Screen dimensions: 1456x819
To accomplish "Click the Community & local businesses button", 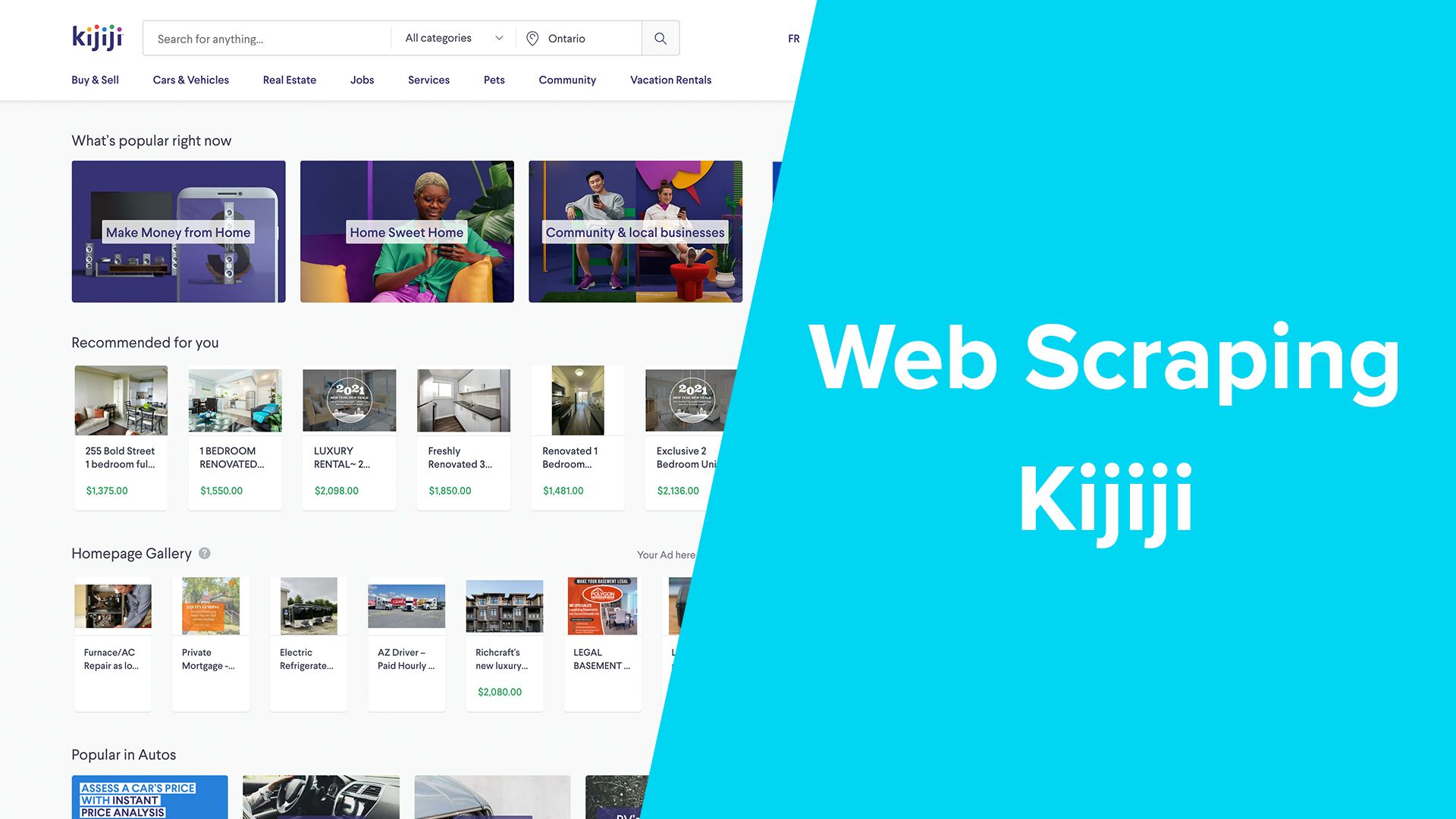I will pos(635,231).
